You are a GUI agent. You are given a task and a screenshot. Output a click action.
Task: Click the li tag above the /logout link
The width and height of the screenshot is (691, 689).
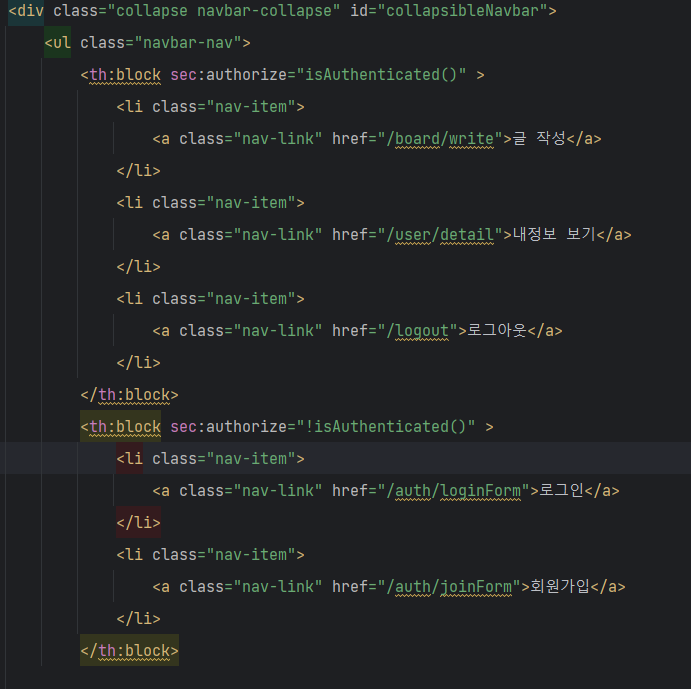pyautogui.click(x=210, y=299)
